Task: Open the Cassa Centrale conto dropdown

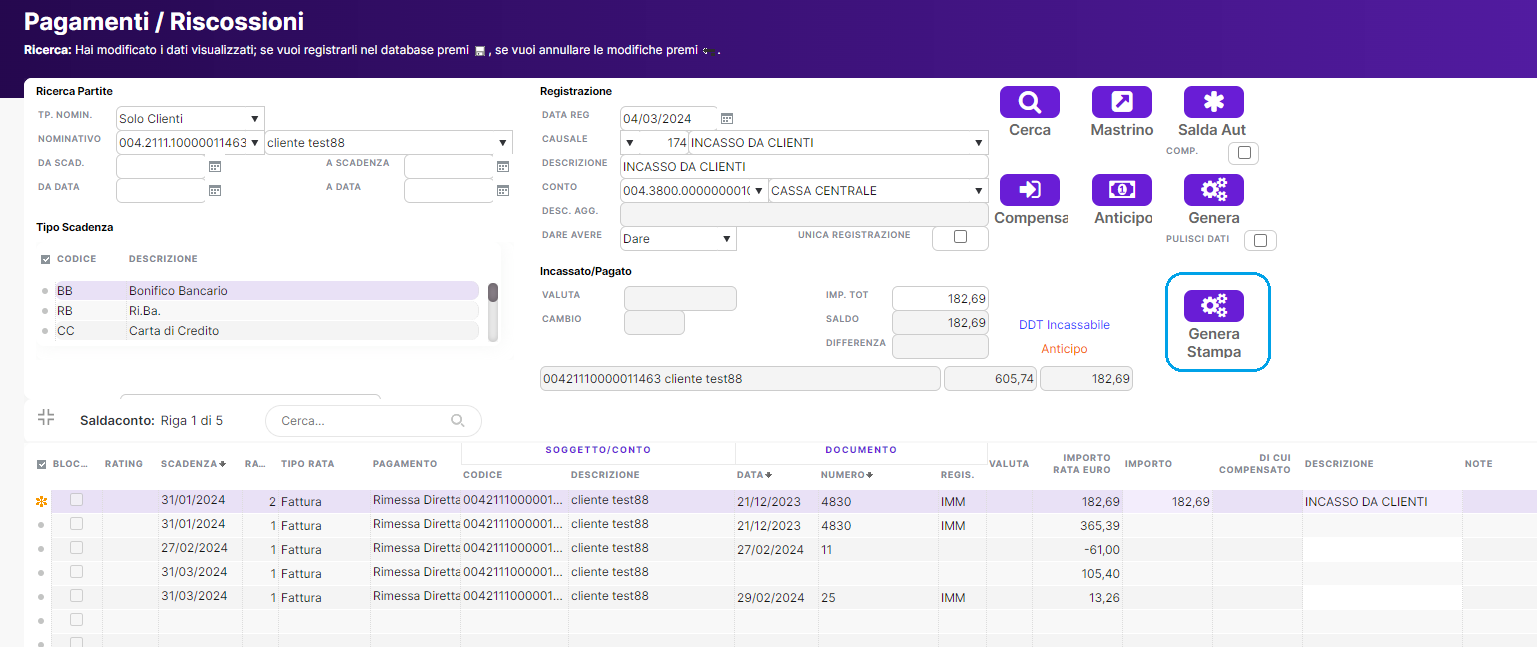Action: point(877,191)
